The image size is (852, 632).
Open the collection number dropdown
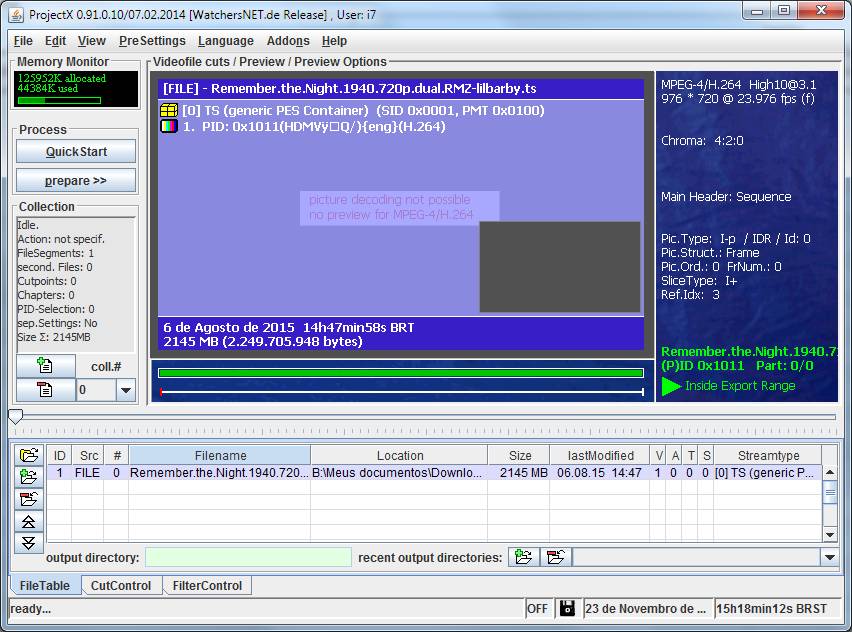126,390
